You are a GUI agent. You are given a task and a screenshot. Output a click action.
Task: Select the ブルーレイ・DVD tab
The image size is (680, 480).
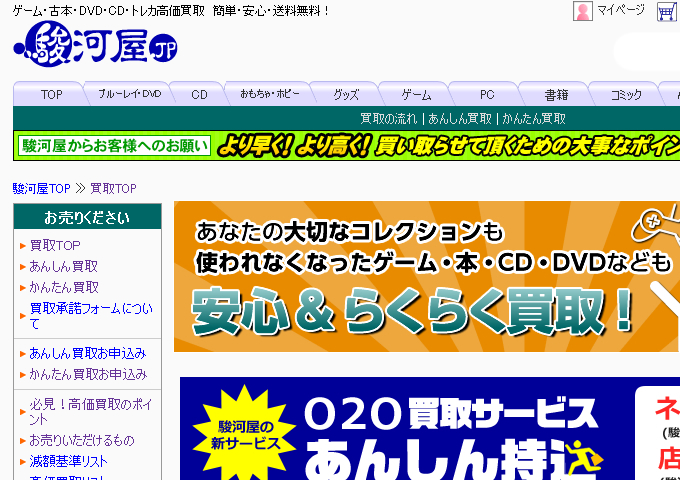pos(129,94)
